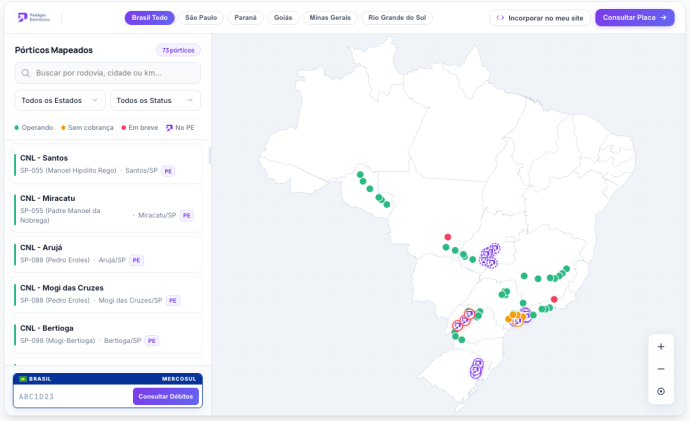The height and width of the screenshot is (421, 690).
Task: Click the license plate input ABC1D23
Action: click(x=73, y=396)
